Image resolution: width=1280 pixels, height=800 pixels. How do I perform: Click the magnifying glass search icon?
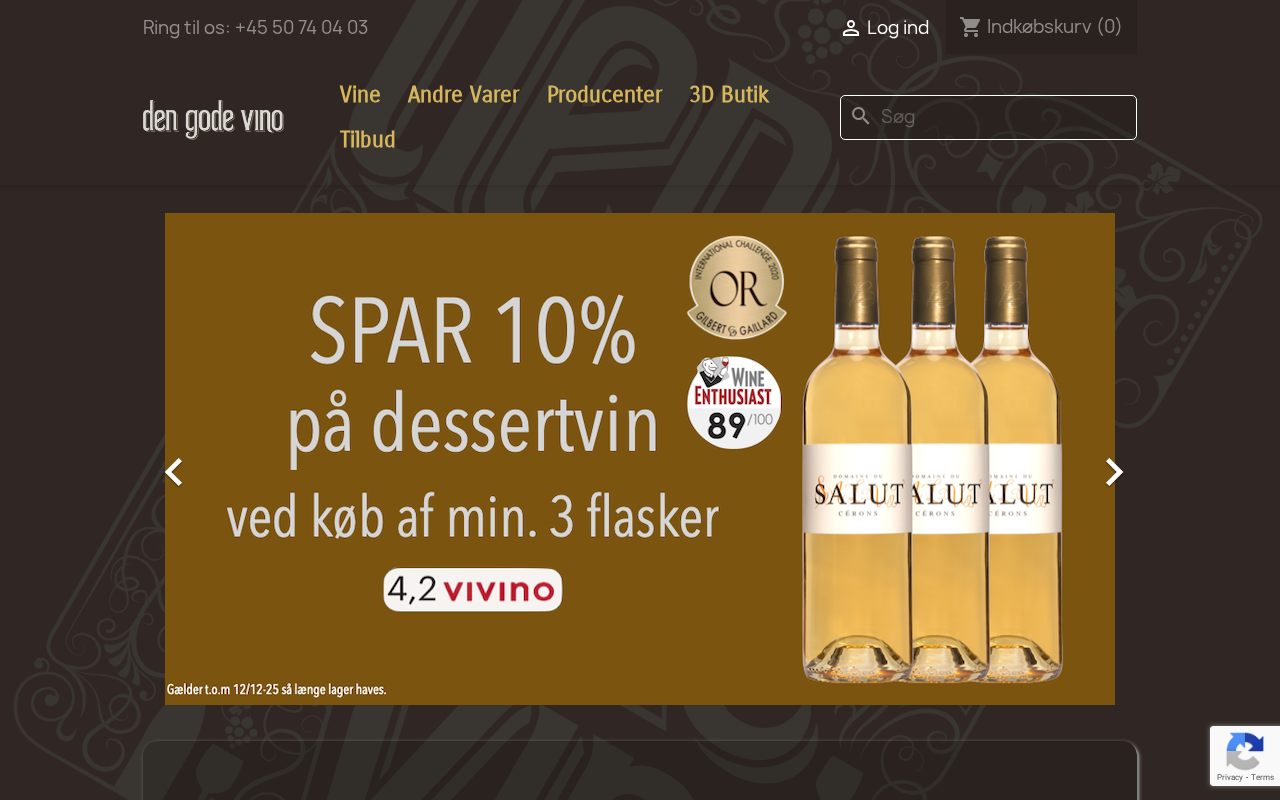861,117
